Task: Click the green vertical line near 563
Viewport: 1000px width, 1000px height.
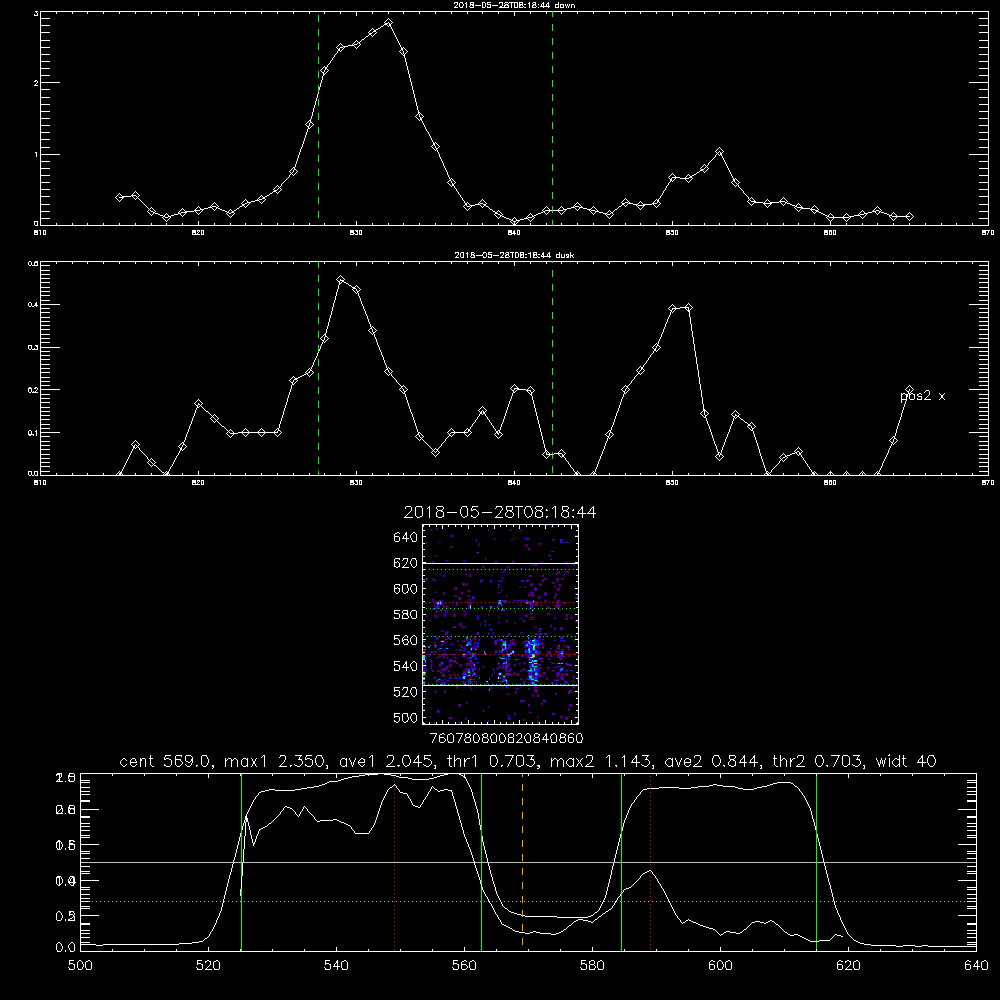Action: pos(482,861)
